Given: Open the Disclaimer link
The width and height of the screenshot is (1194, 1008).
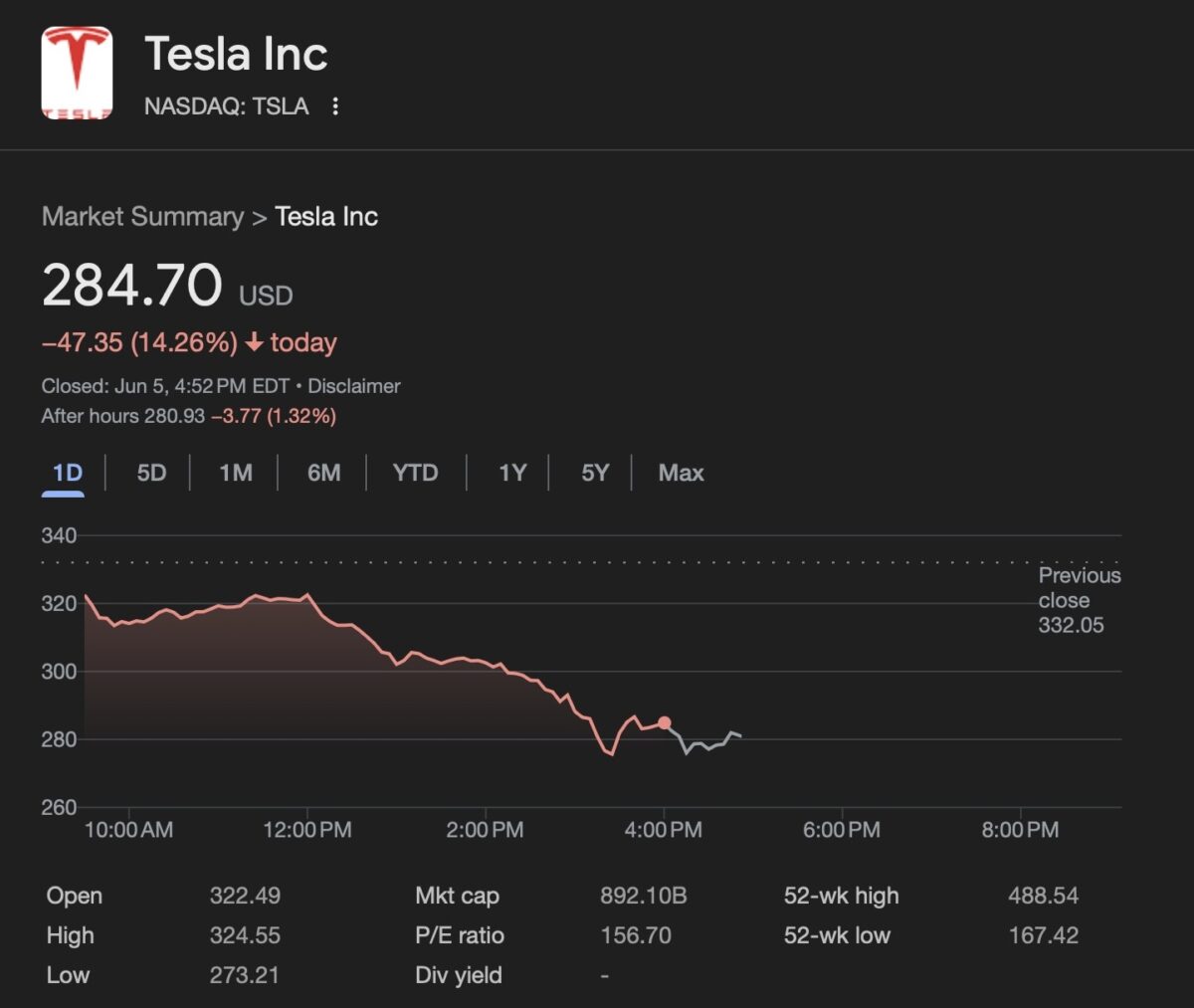Looking at the screenshot, I should (354, 385).
